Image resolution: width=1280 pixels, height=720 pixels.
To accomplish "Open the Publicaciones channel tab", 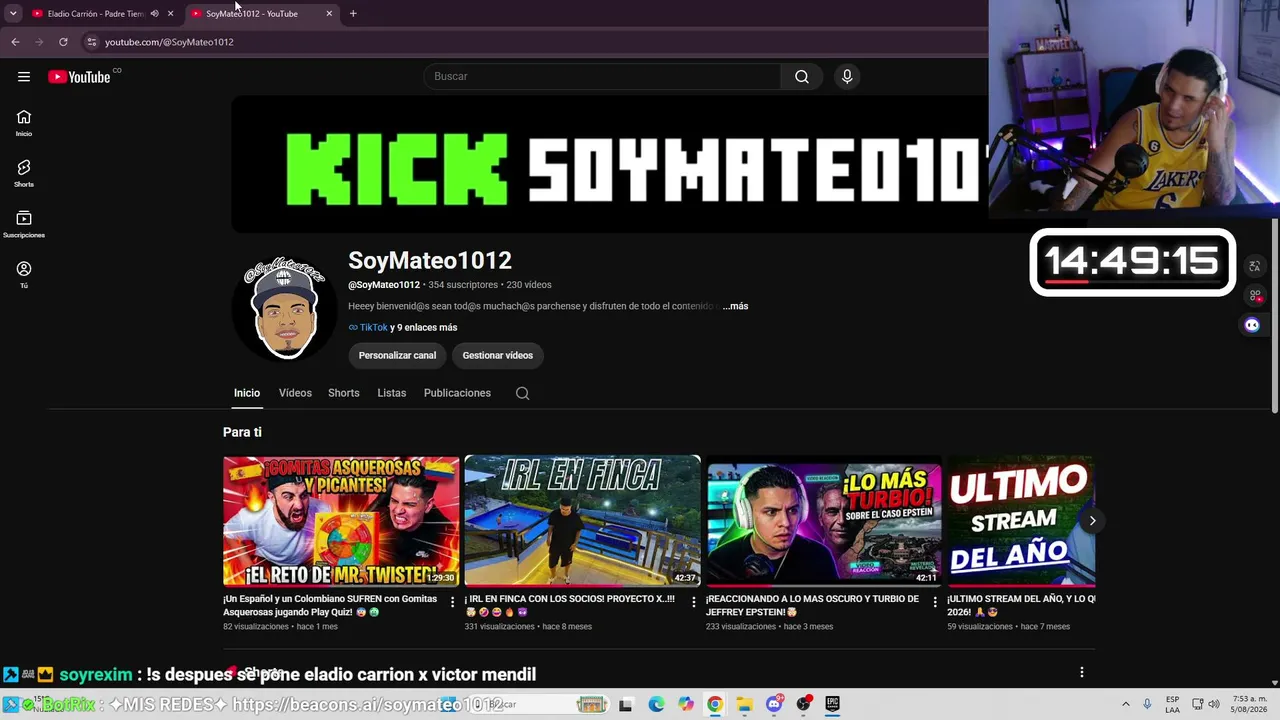I will (457, 393).
